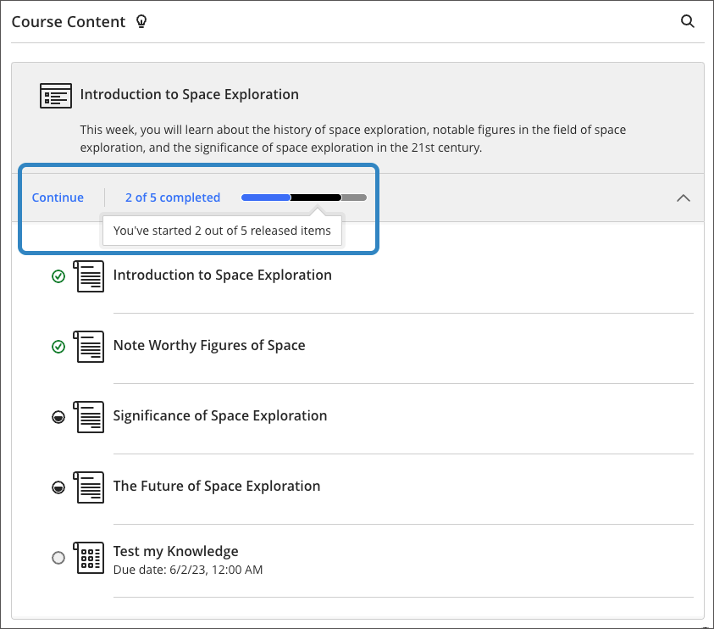The image size is (714, 629).
Task: Click document icon for Significance of Space Exploration
Action: (x=89, y=417)
